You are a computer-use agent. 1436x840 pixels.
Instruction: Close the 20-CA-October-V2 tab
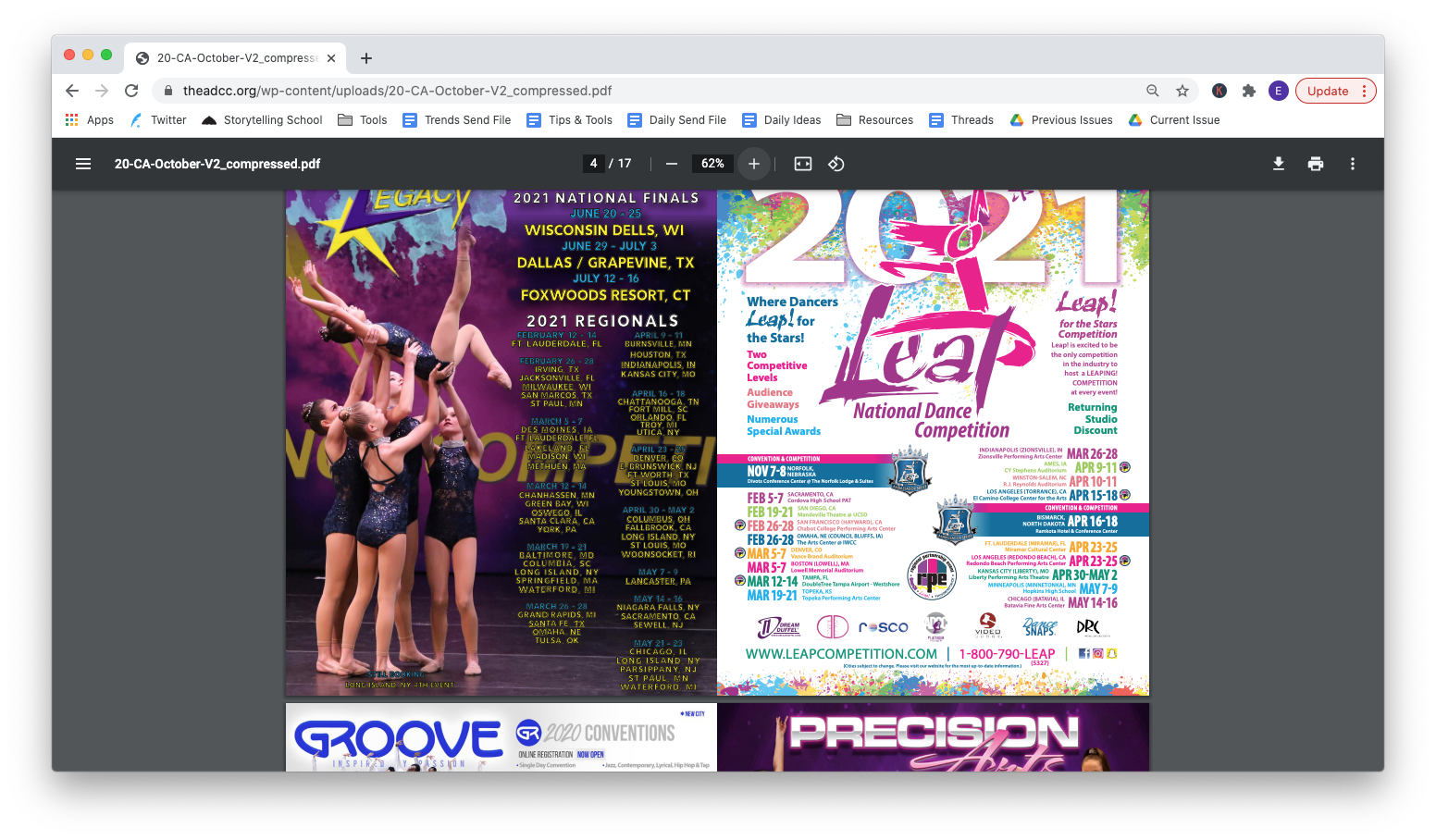pyautogui.click(x=331, y=58)
